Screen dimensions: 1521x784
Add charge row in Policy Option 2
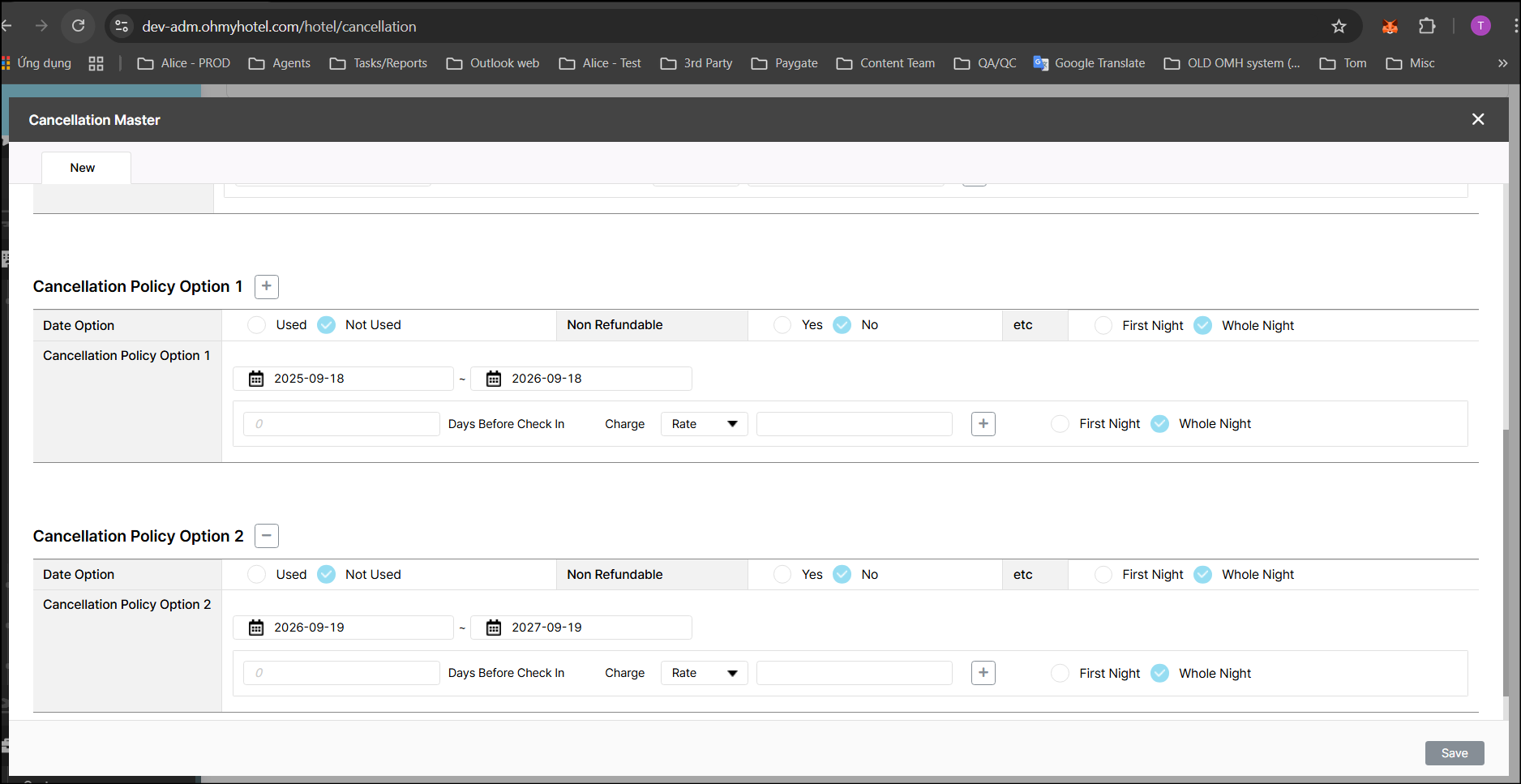point(983,673)
